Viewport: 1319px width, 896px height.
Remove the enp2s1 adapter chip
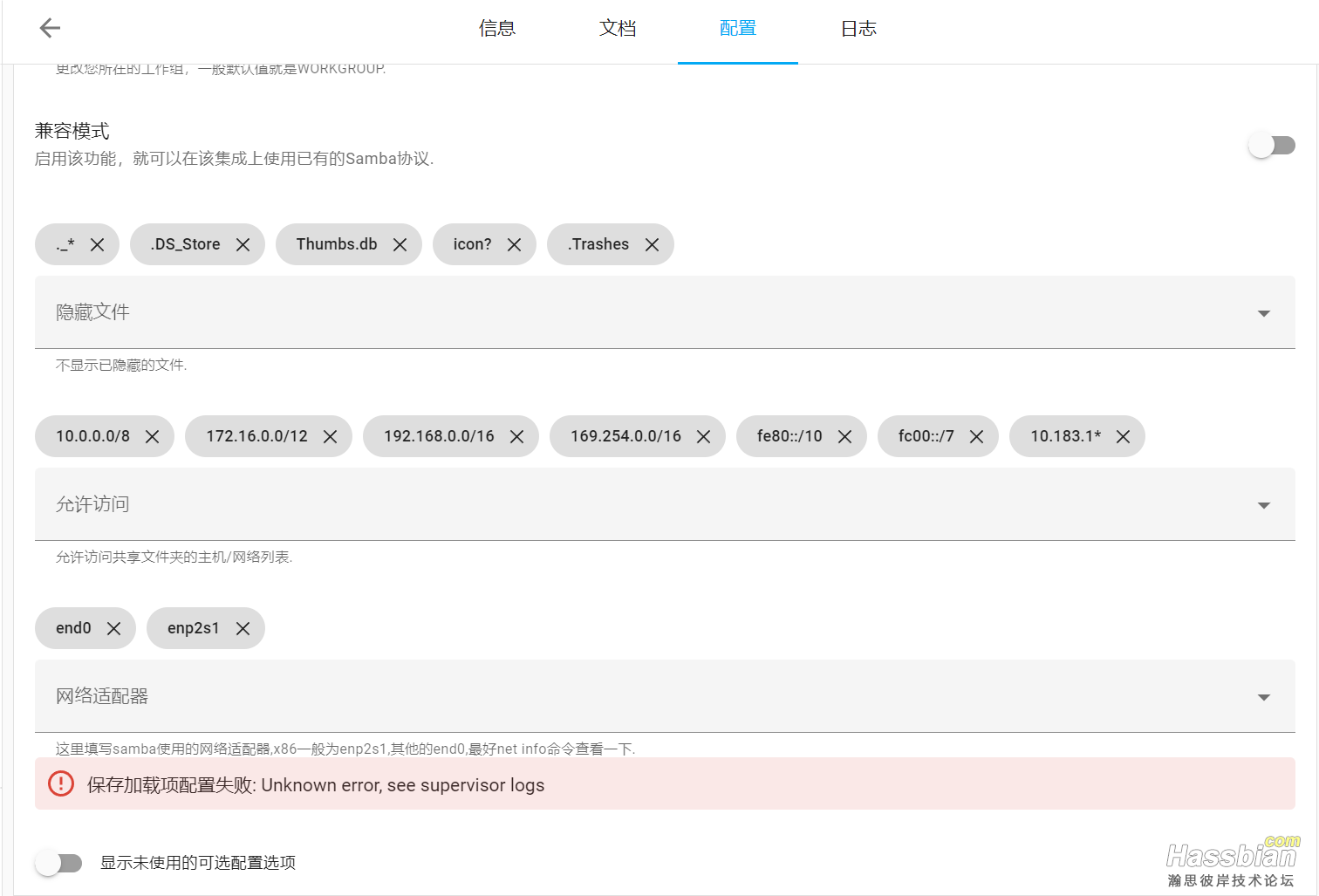pos(243,629)
